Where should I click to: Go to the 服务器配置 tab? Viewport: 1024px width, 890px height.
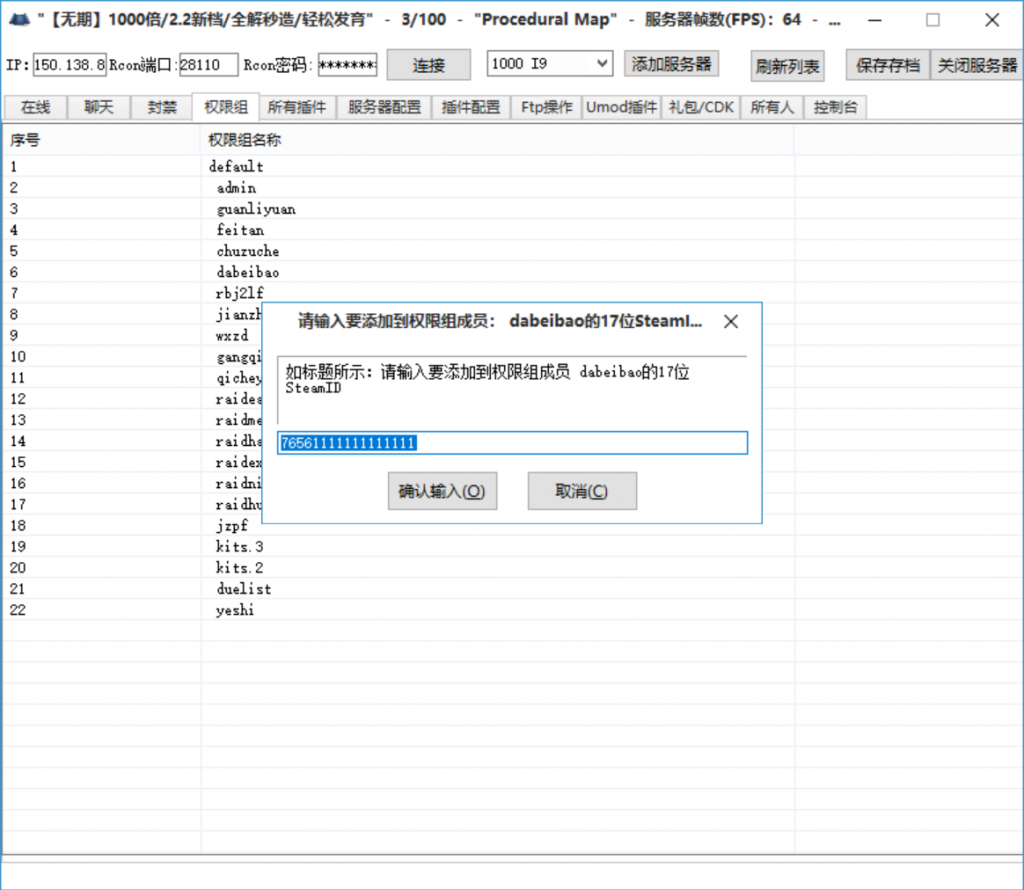384,107
